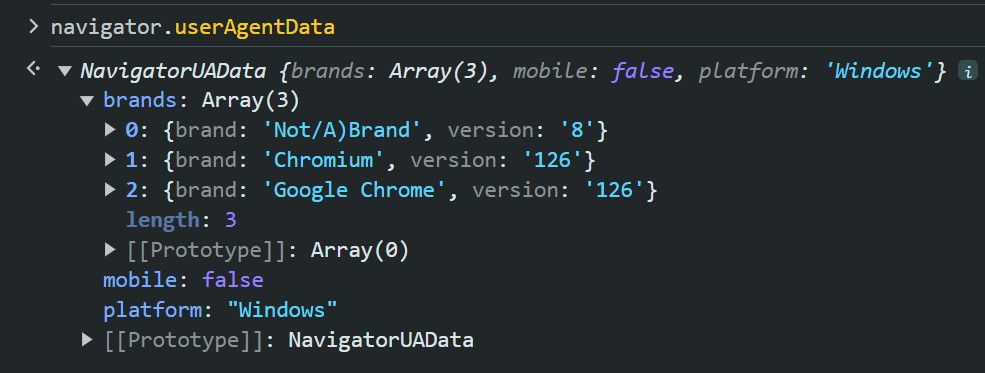Expand the brands entry 2 'Google Chrome'
This screenshot has height=373, width=985.
111,190
